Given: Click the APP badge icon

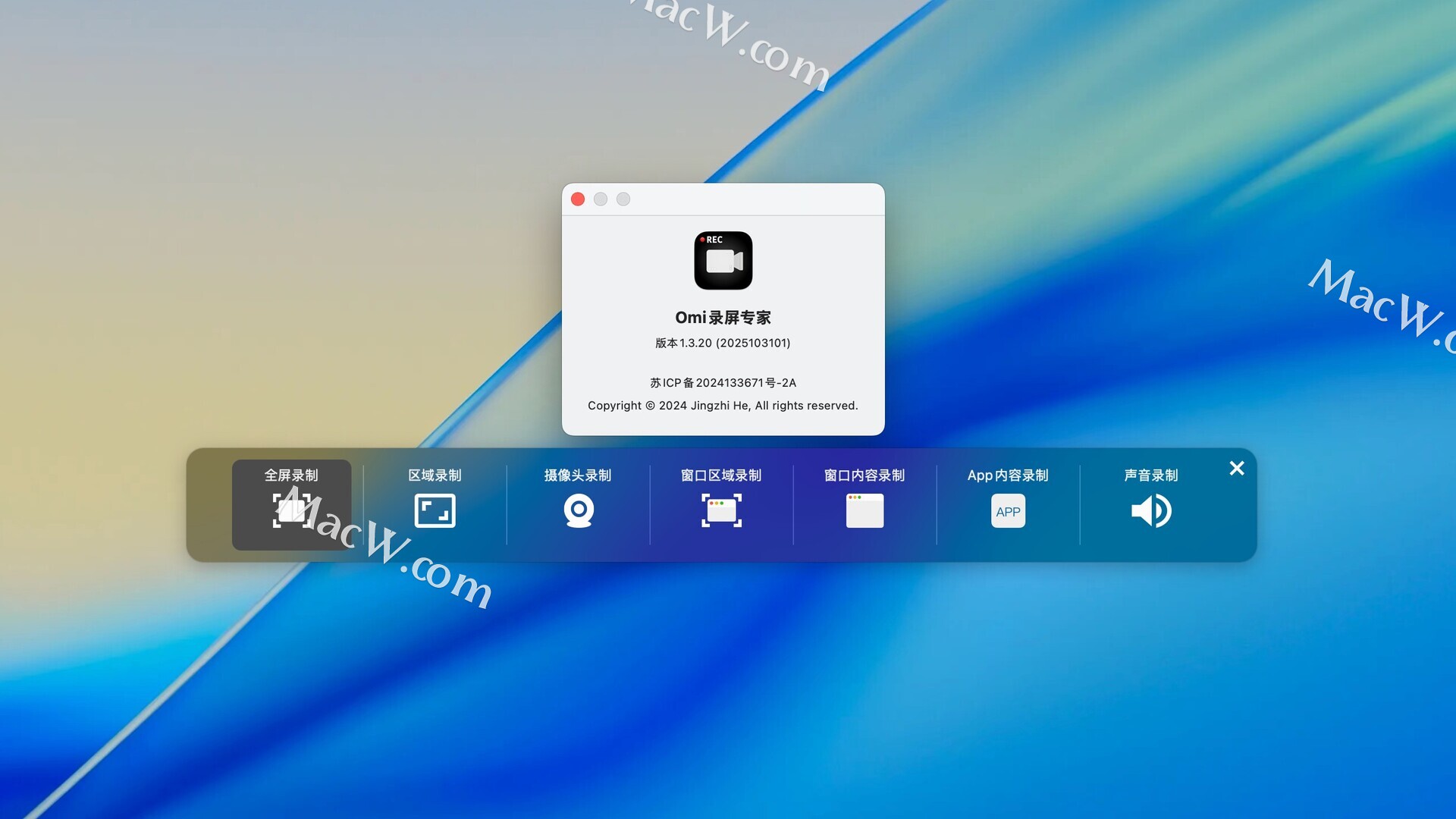Looking at the screenshot, I should tap(1008, 511).
